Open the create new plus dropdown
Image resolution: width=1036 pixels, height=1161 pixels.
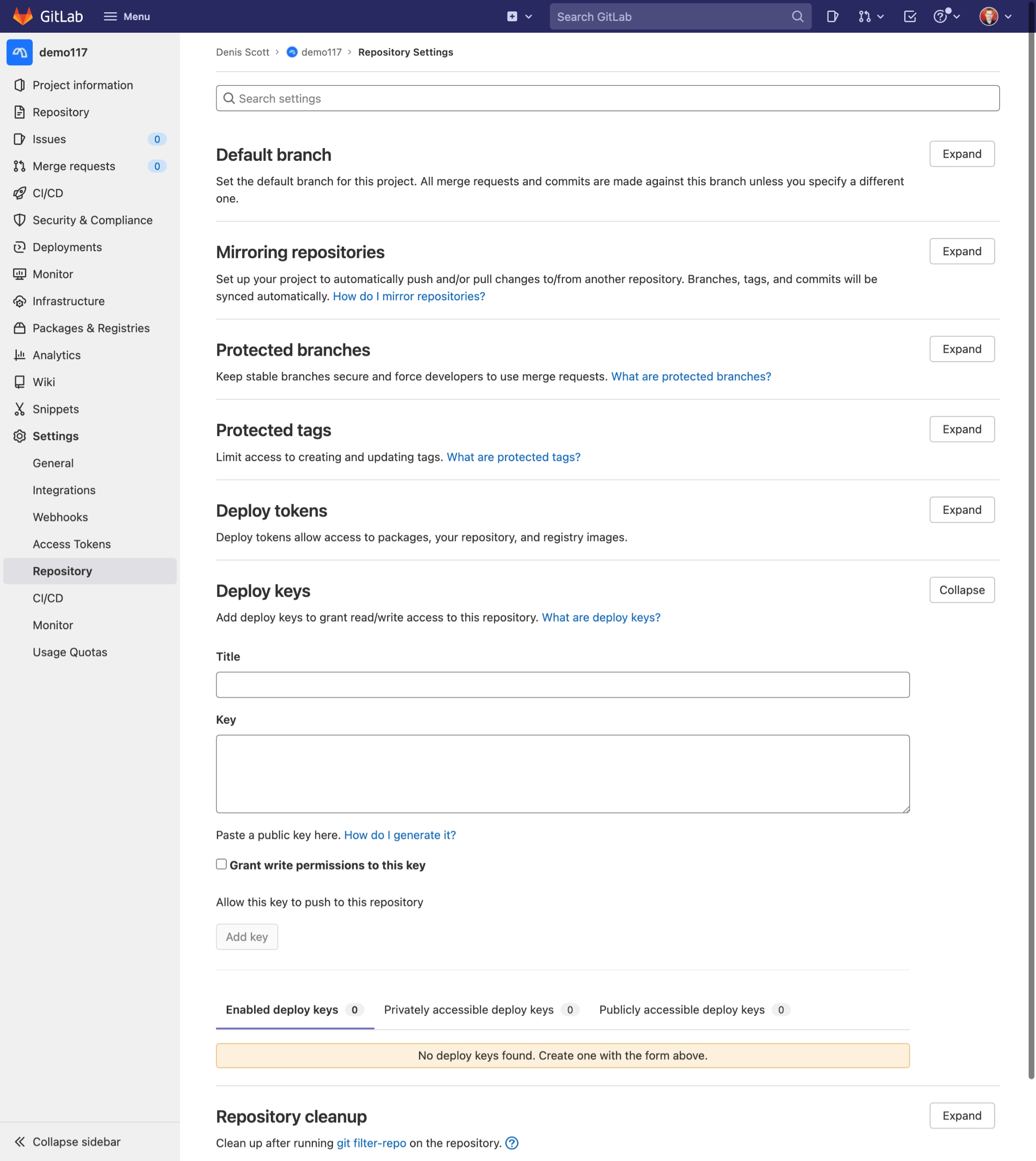[519, 16]
